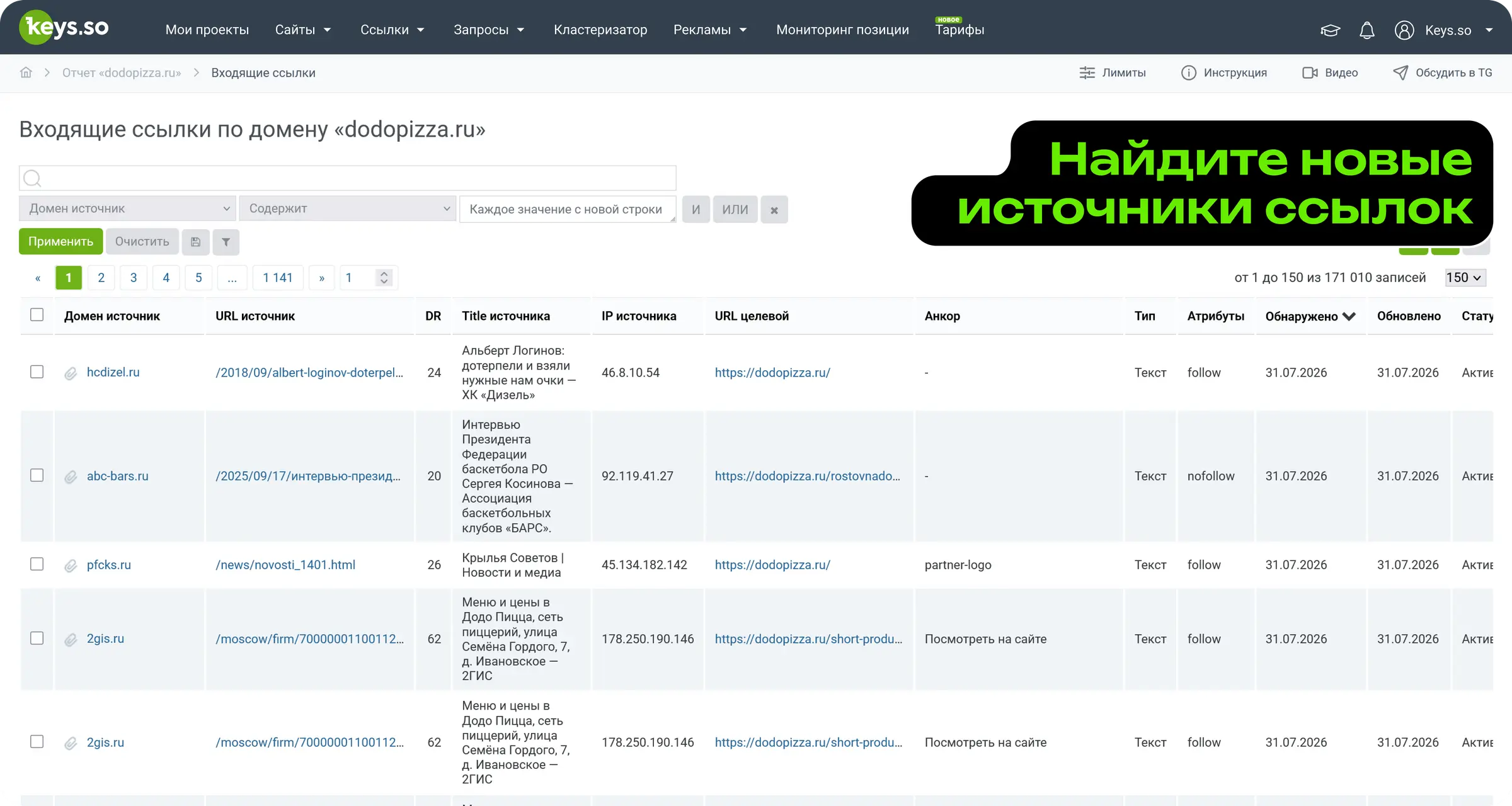Click the green Применить button
The height and width of the screenshot is (806, 1512).
pyautogui.click(x=60, y=242)
